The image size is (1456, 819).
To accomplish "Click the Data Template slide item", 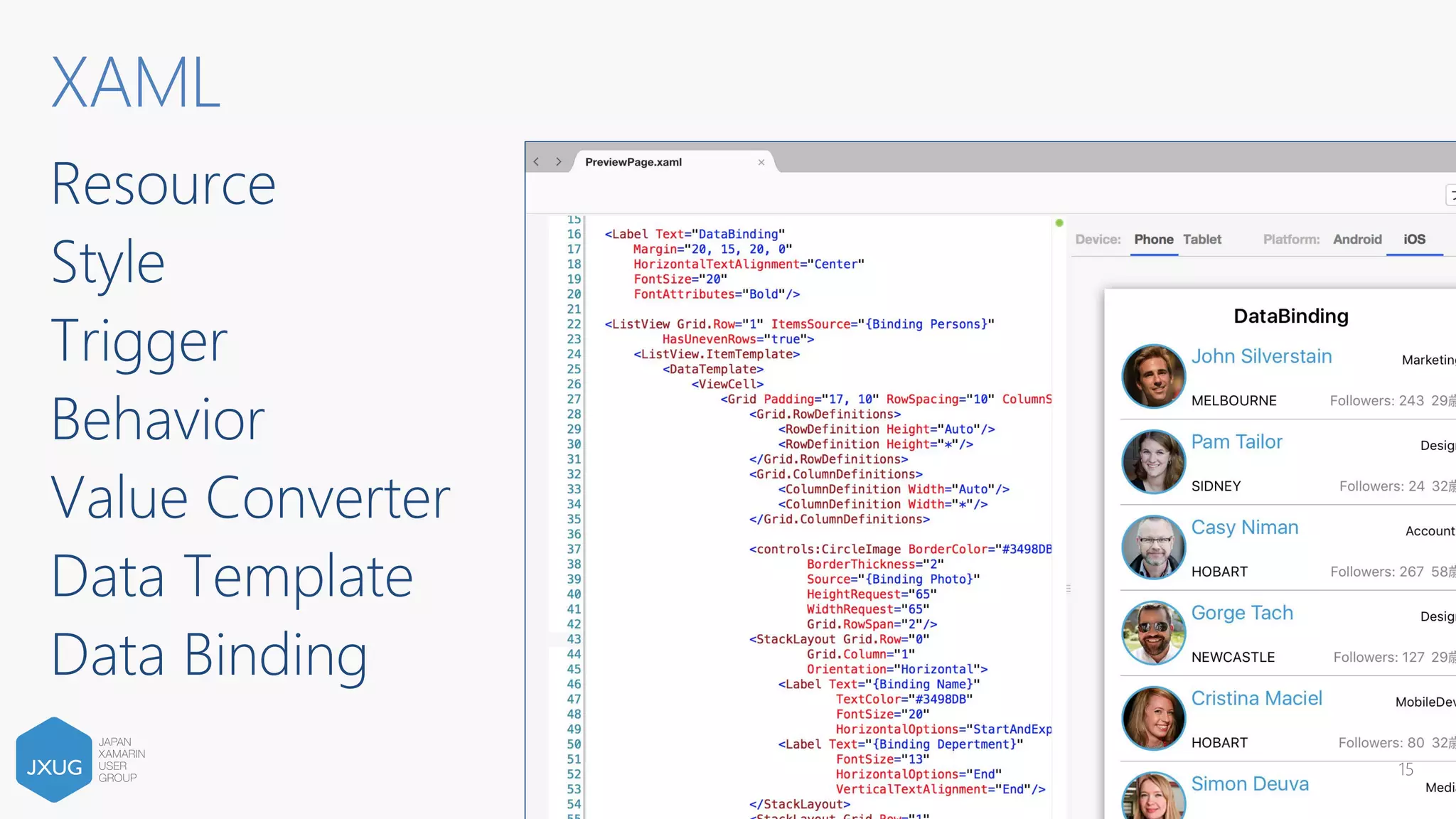I will click(x=232, y=577).
